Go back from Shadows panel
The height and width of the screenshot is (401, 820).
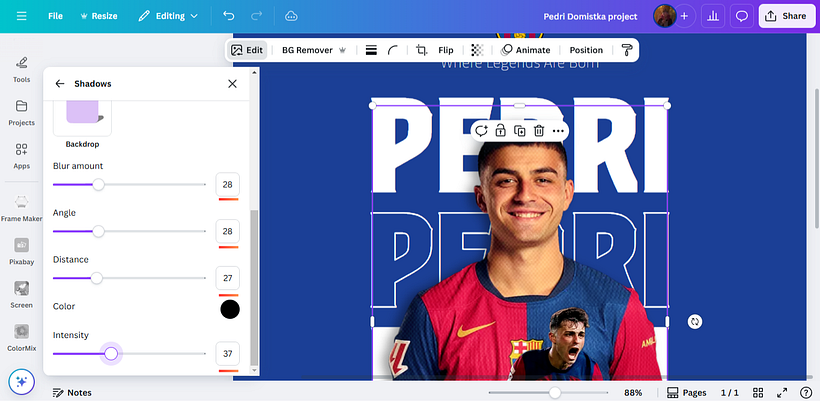60,84
